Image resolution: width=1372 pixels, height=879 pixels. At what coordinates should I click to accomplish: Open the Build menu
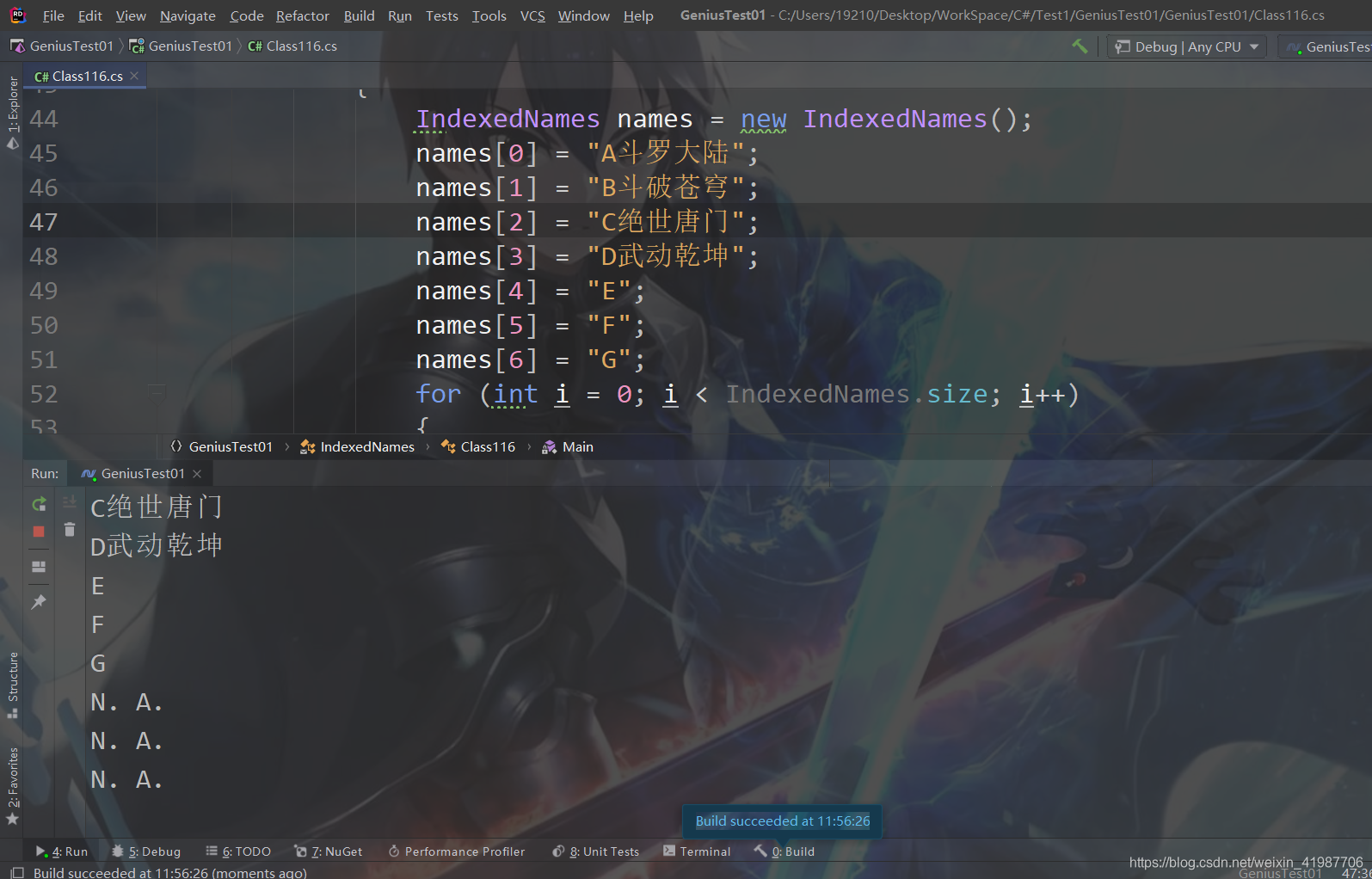pos(359,15)
